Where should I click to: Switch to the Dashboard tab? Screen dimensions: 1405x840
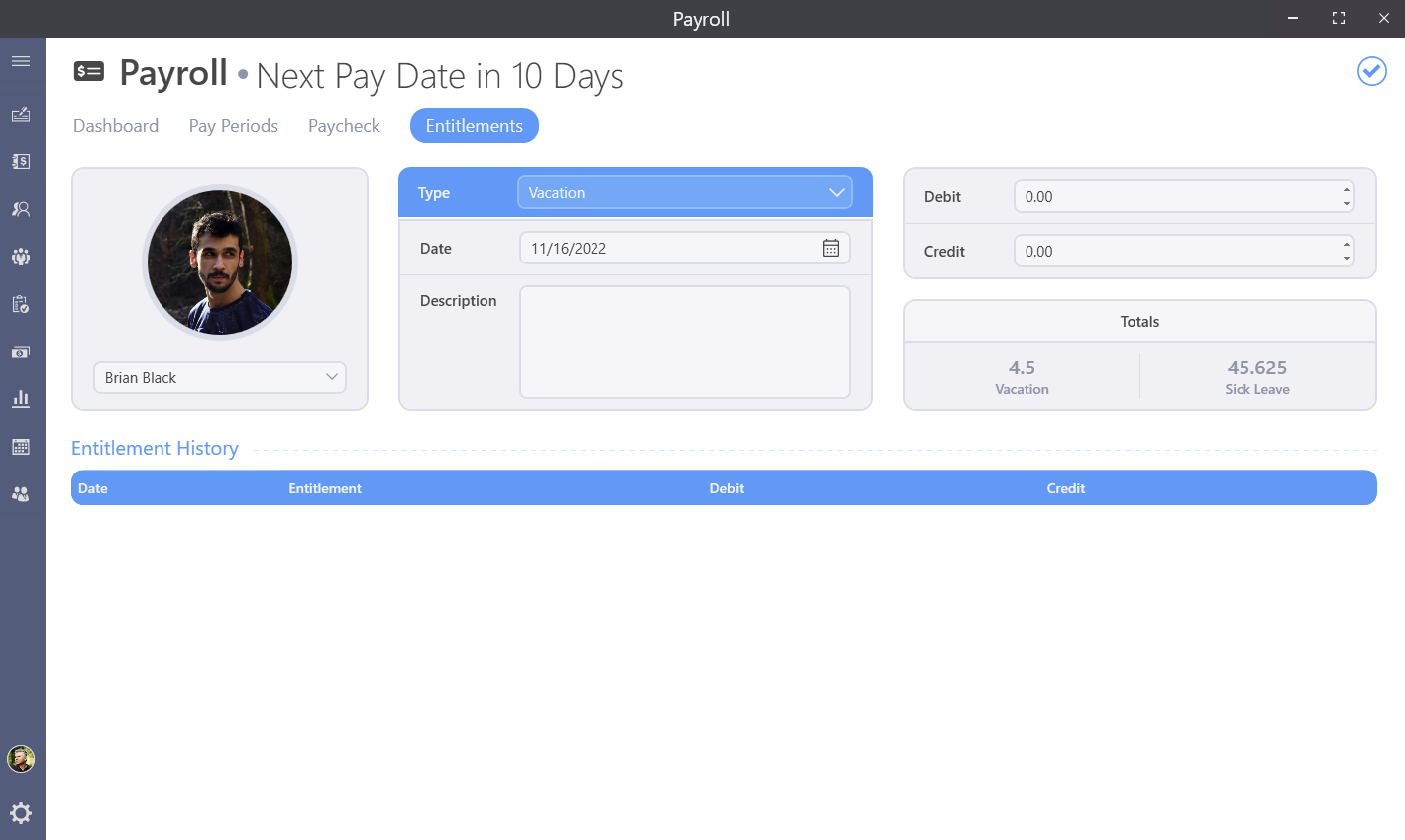click(116, 126)
